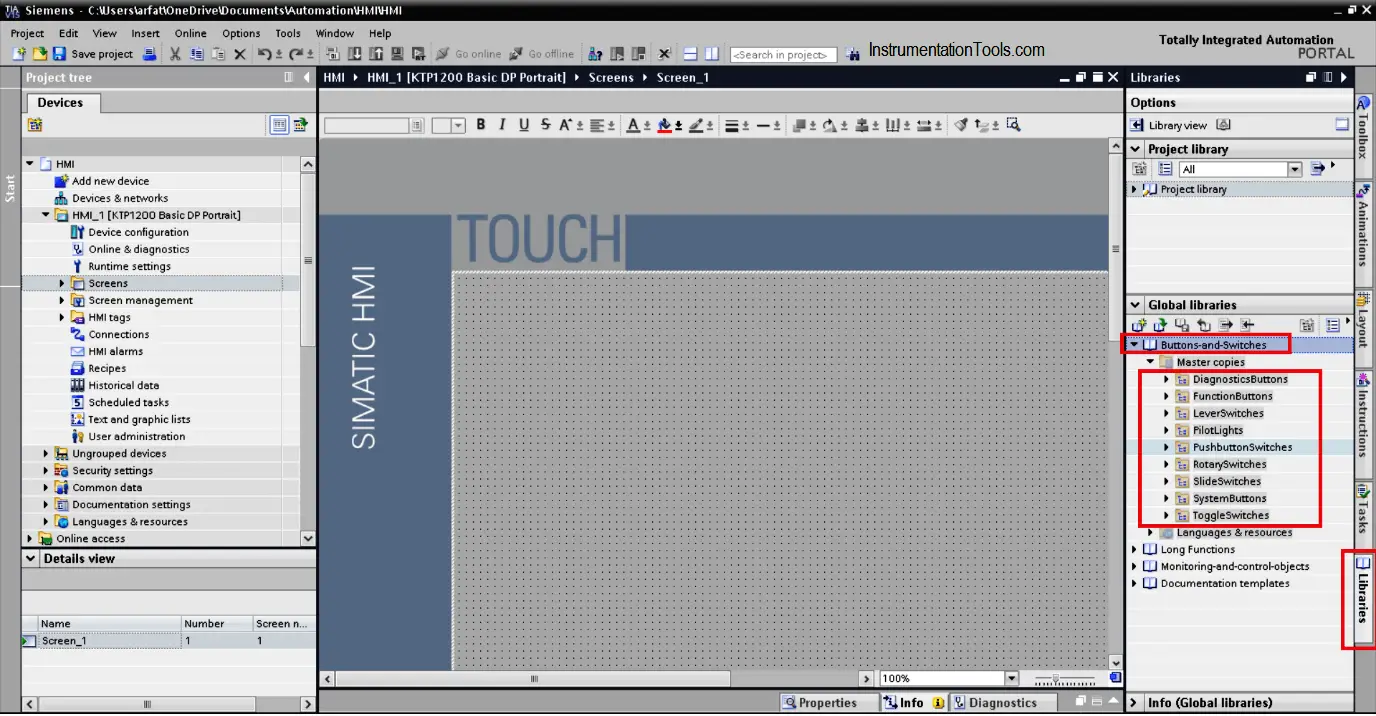Screen dimensions: 1376x716
Task: Click the Split editor horizontally icon
Action: (x=690, y=54)
